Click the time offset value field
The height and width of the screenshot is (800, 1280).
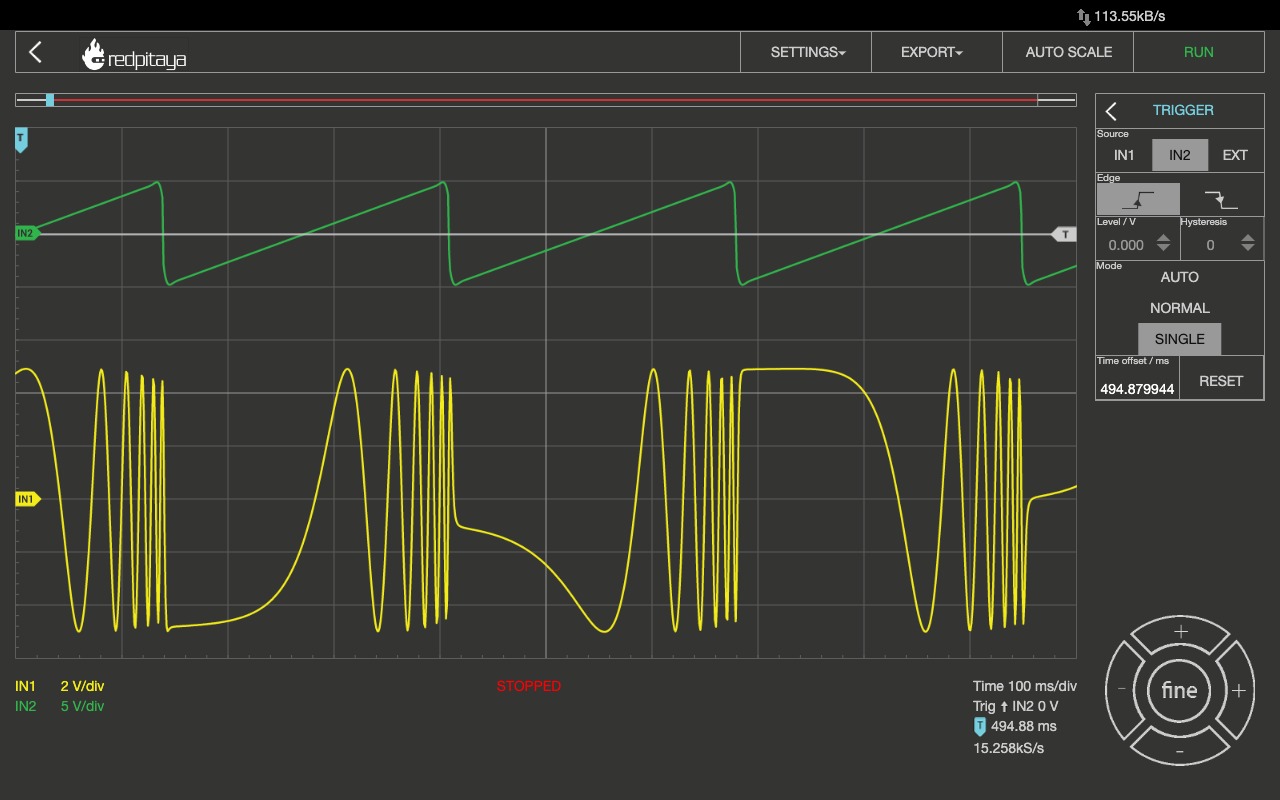(x=1137, y=388)
